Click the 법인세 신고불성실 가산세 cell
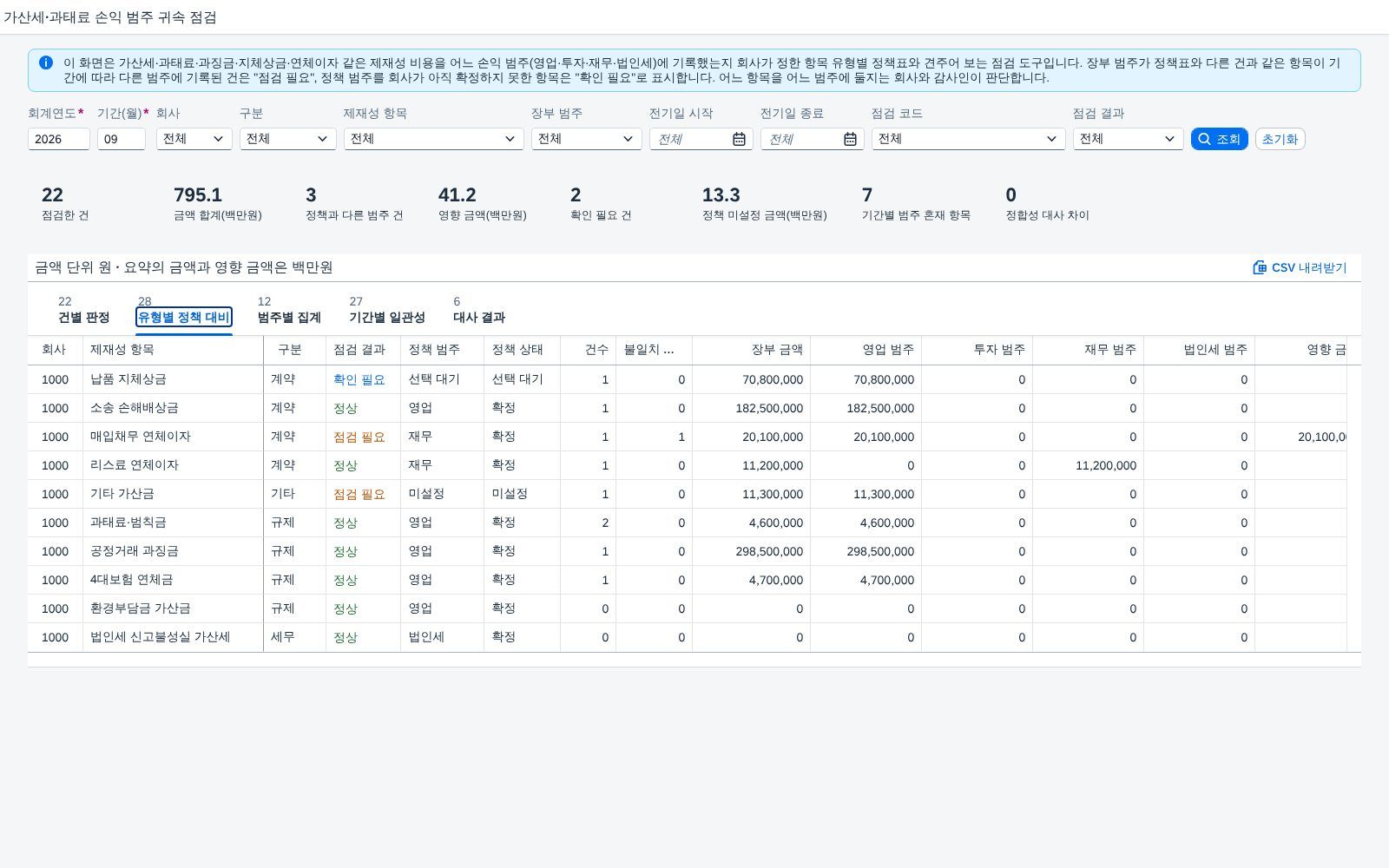This screenshot has width=1389, height=868. tap(173, 637)
